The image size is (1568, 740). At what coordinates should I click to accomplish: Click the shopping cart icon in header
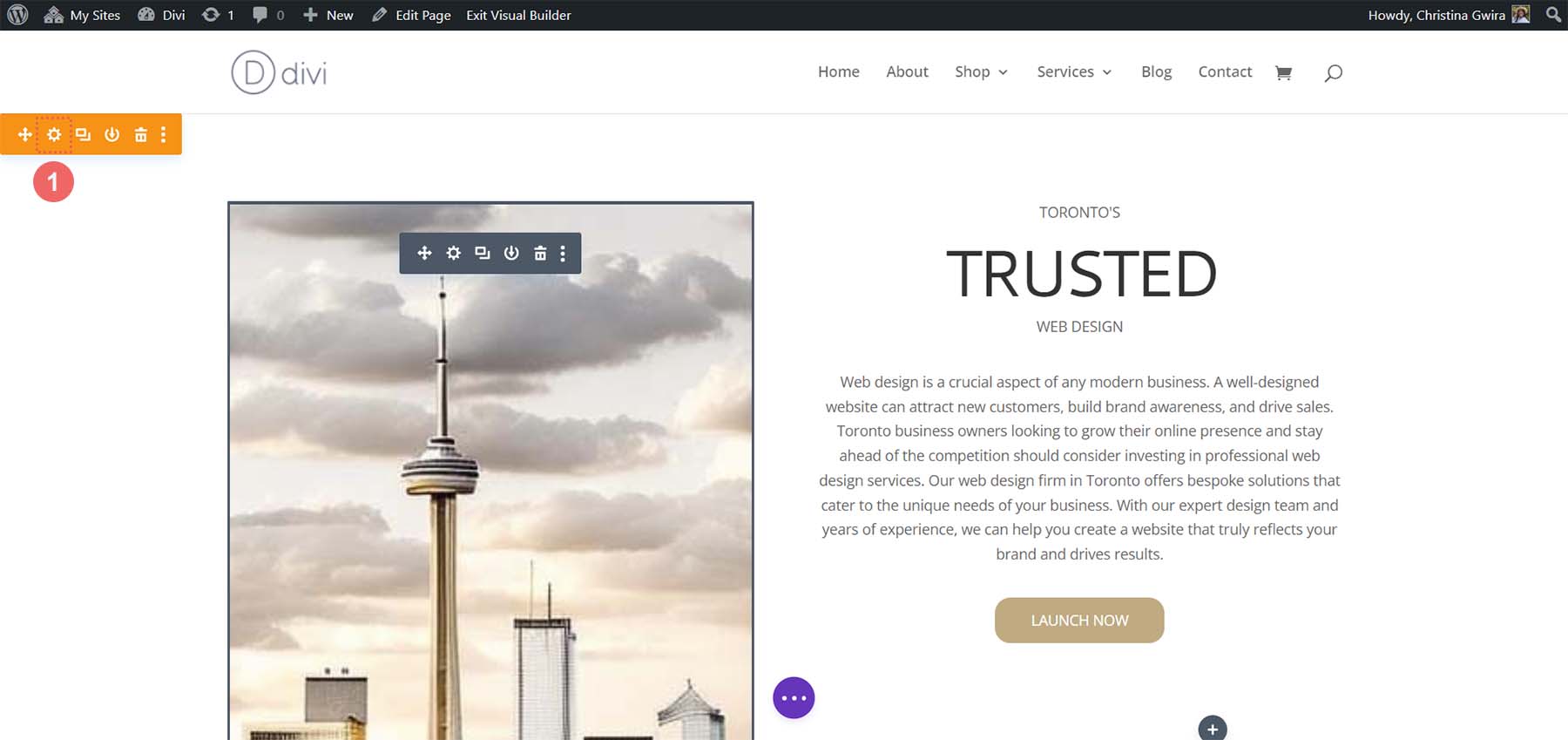(x=1283, y=72)
